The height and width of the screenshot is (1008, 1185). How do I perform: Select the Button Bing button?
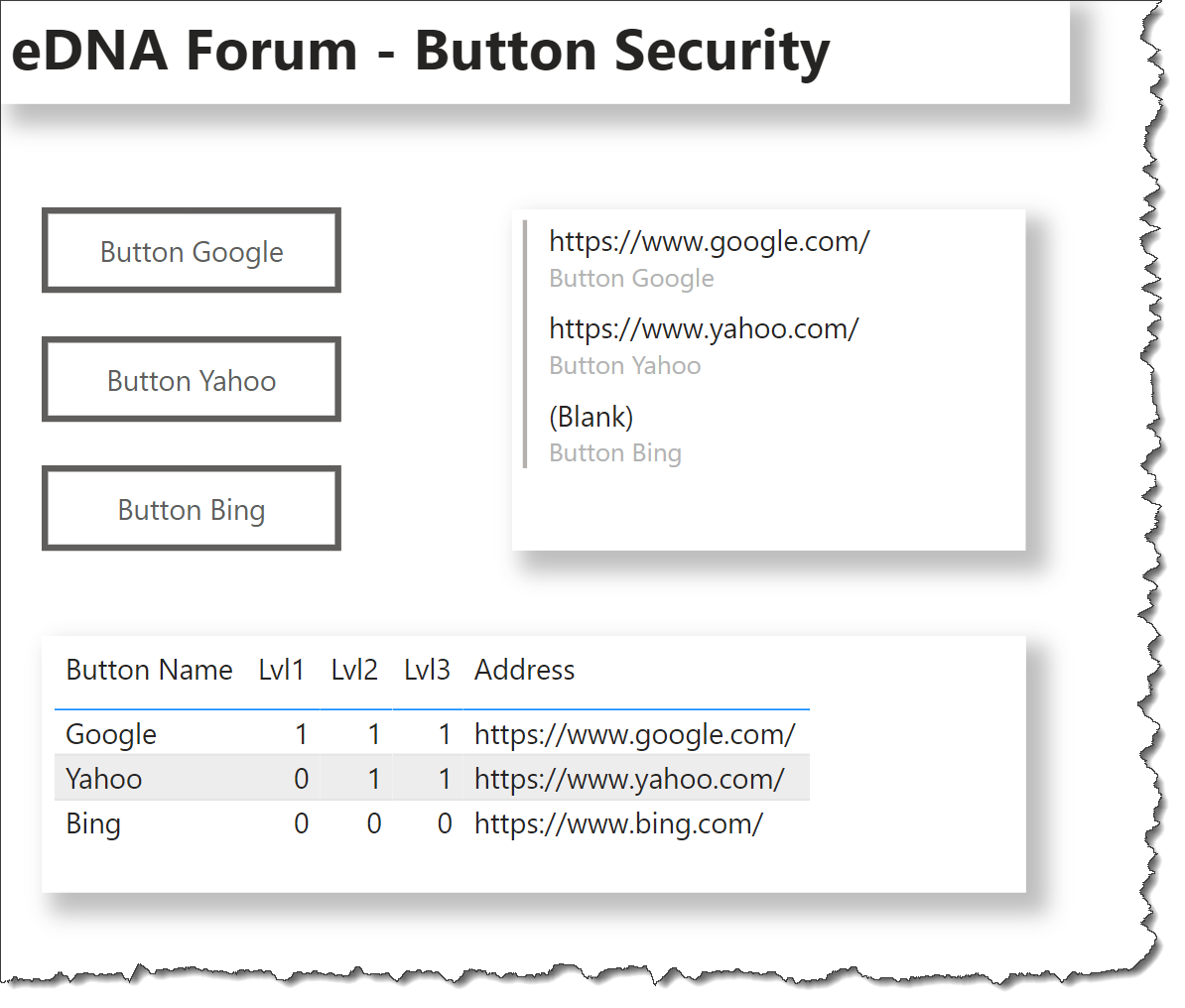click(x=192, y=508)
